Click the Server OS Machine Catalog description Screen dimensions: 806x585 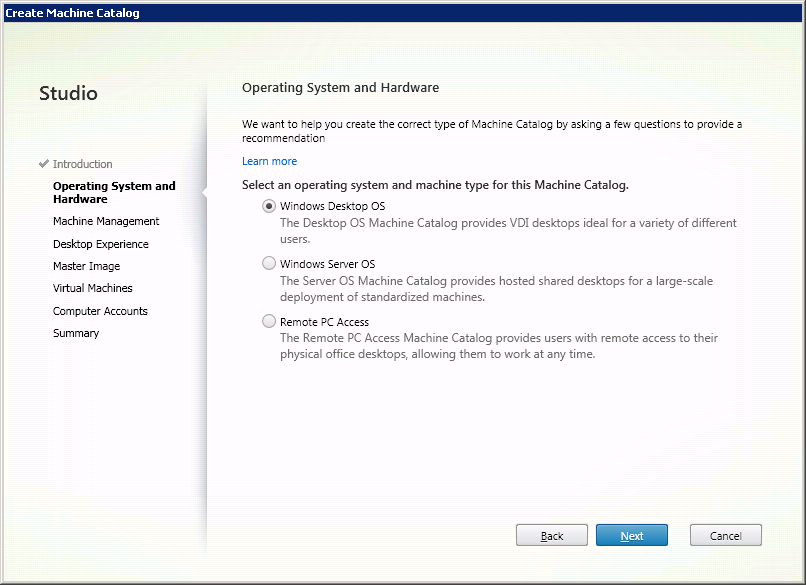point(496,289)
